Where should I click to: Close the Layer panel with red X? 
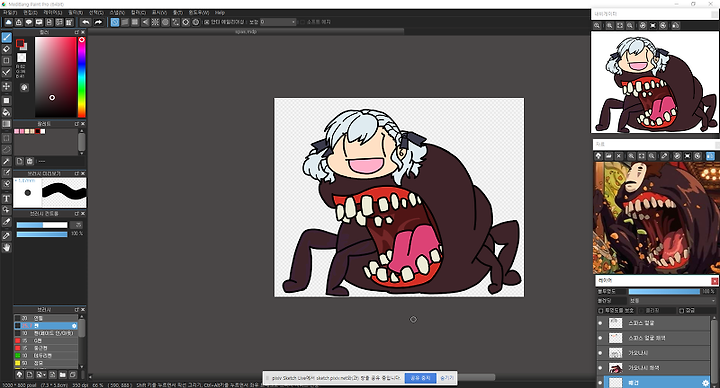[x=714, y=281]
